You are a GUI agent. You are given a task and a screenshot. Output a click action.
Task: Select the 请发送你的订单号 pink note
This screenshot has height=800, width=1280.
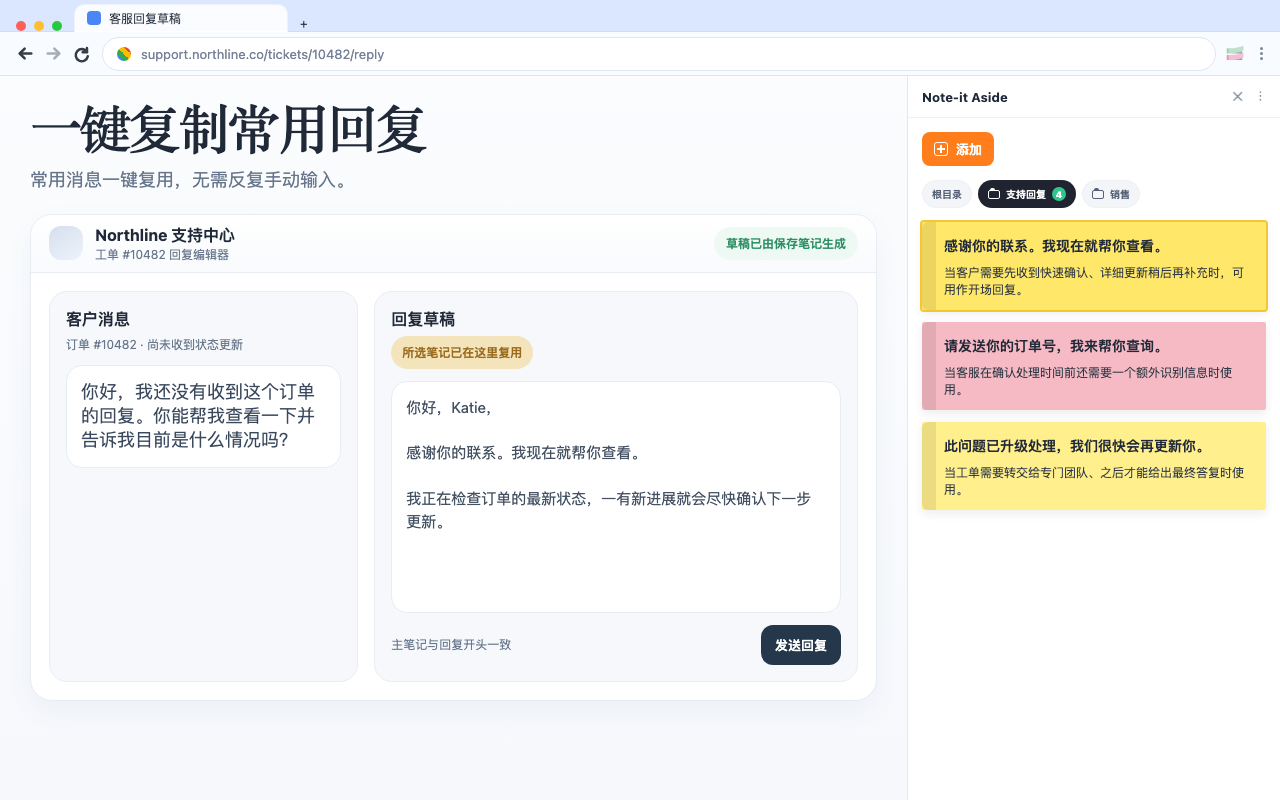tap(1093, 365)
